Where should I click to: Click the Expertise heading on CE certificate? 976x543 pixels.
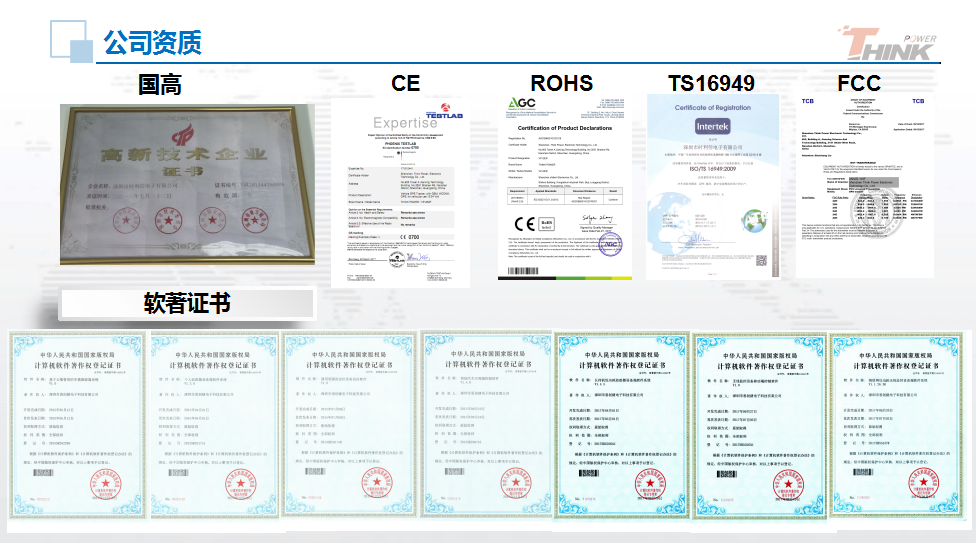pyautogui.click(x=406, y=123)
